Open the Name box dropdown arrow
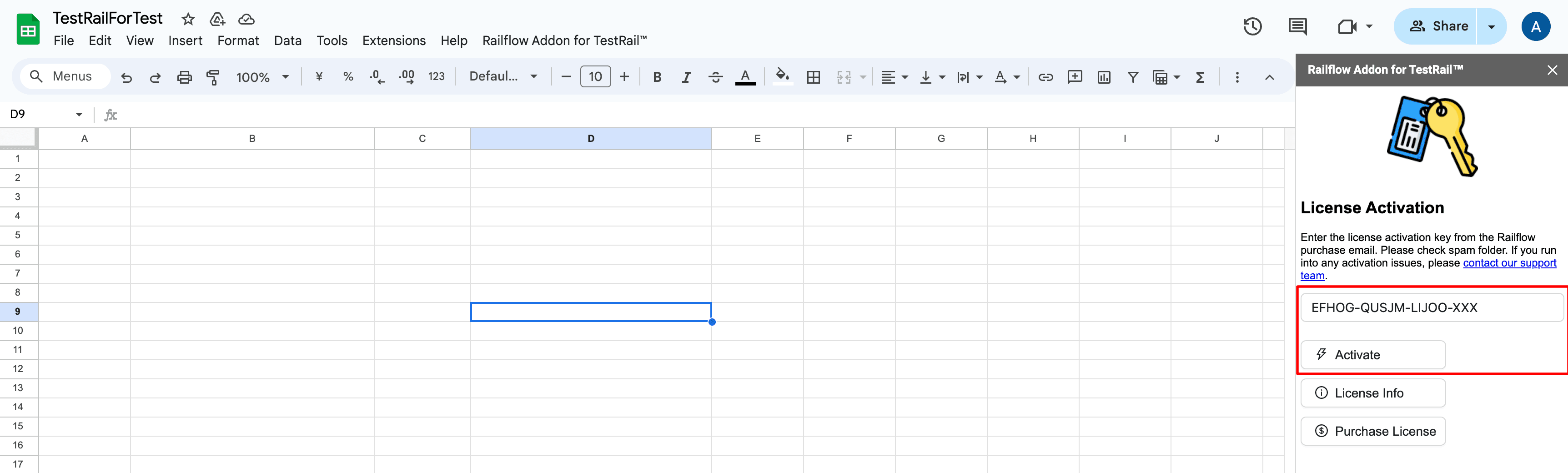This screenshot has height=473, width=1568. pos(79,115)
